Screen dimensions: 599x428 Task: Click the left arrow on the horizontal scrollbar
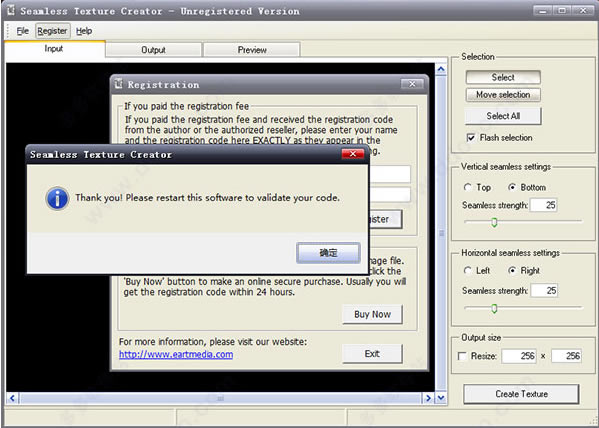12,398
